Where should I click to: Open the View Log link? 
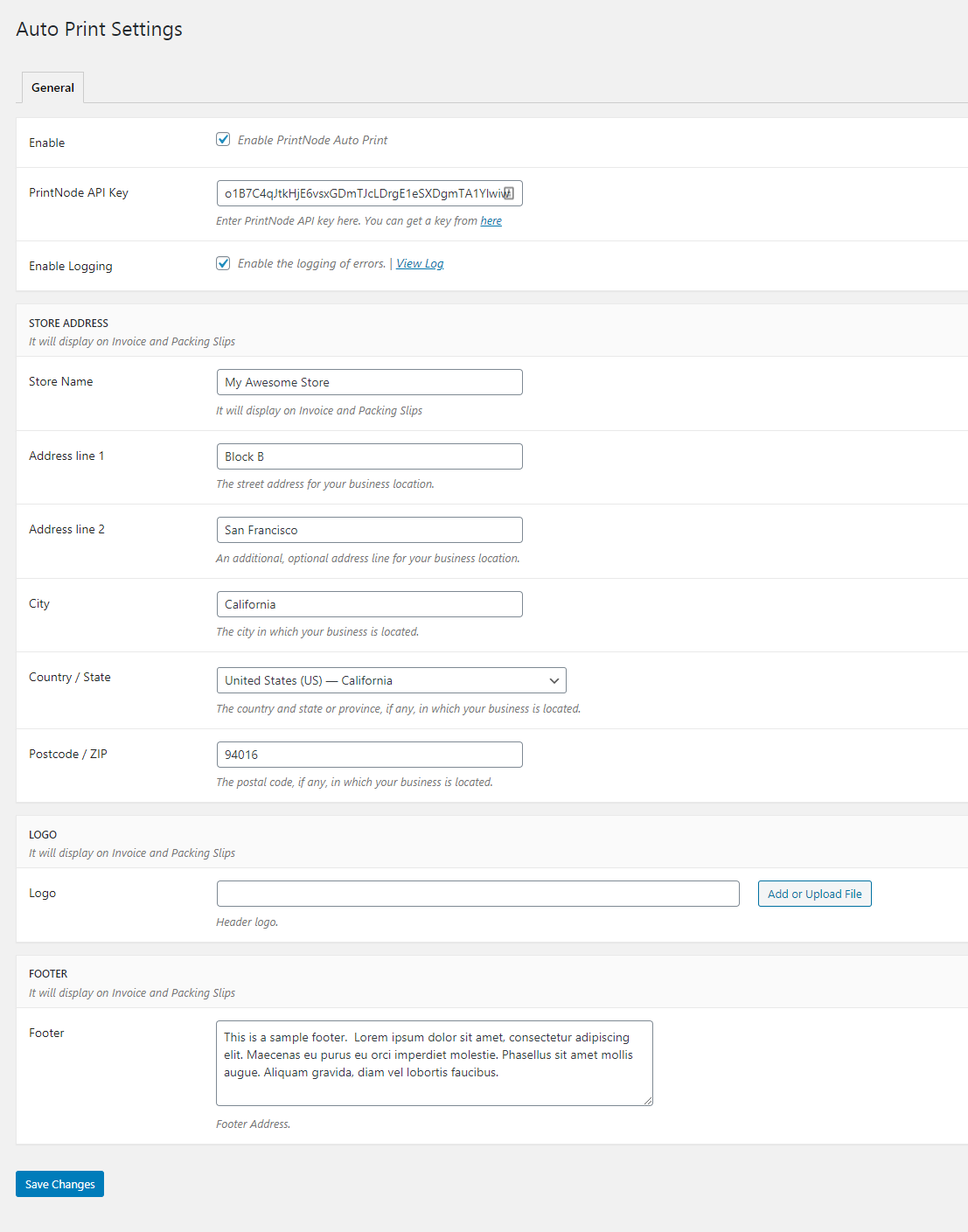(x=420, y=263)
